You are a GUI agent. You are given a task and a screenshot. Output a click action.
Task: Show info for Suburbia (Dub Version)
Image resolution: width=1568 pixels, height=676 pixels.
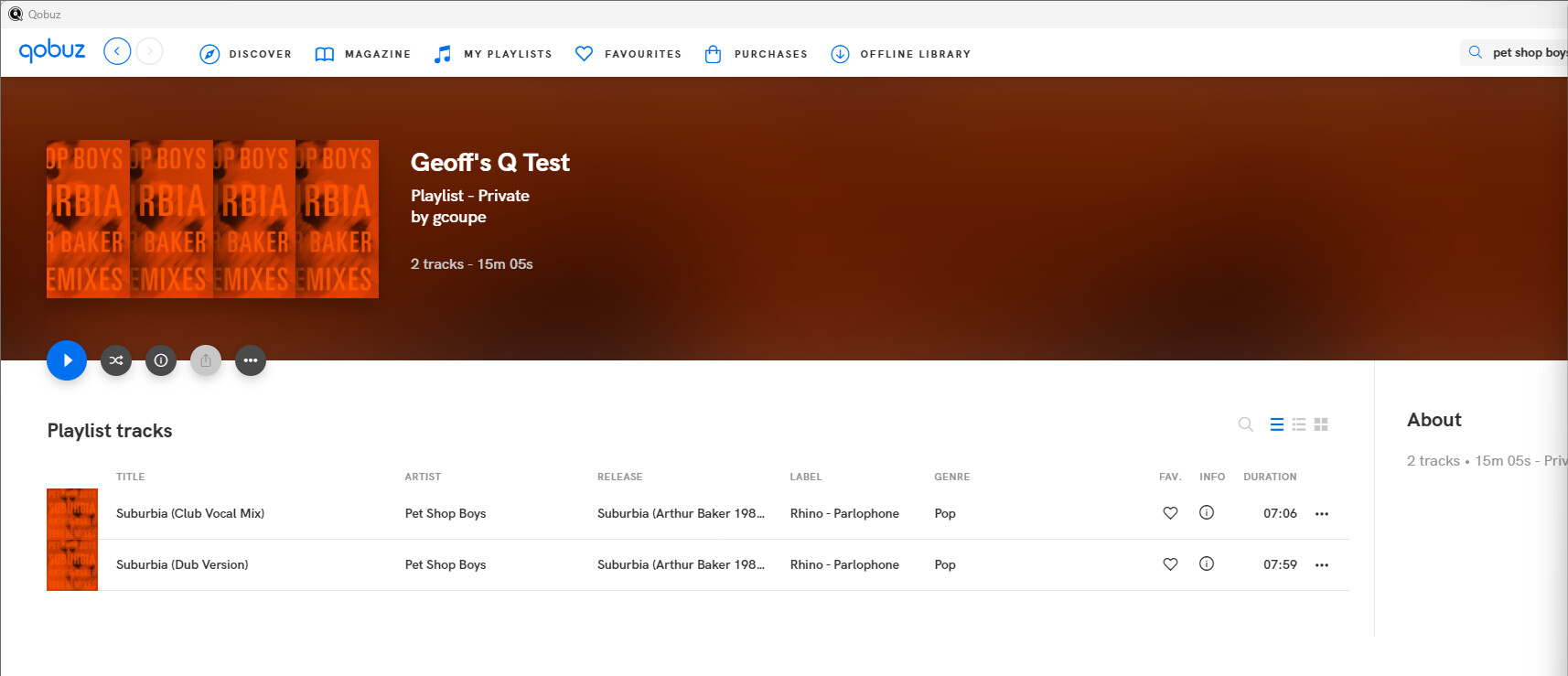click(x=1207, y=563)
